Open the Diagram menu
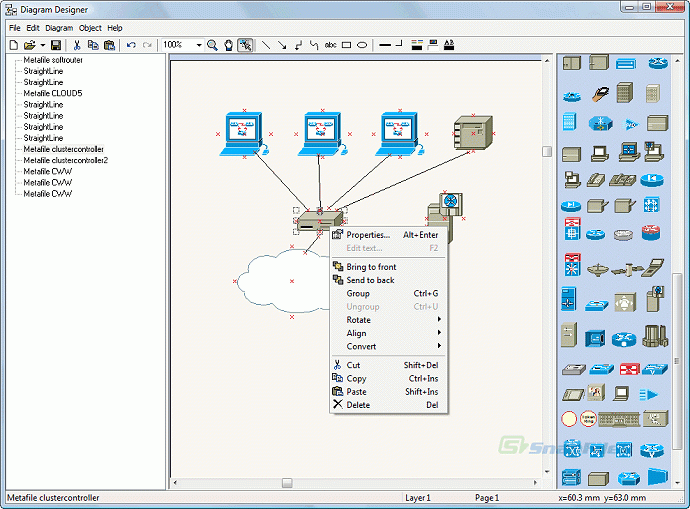 tap(59, 28)
